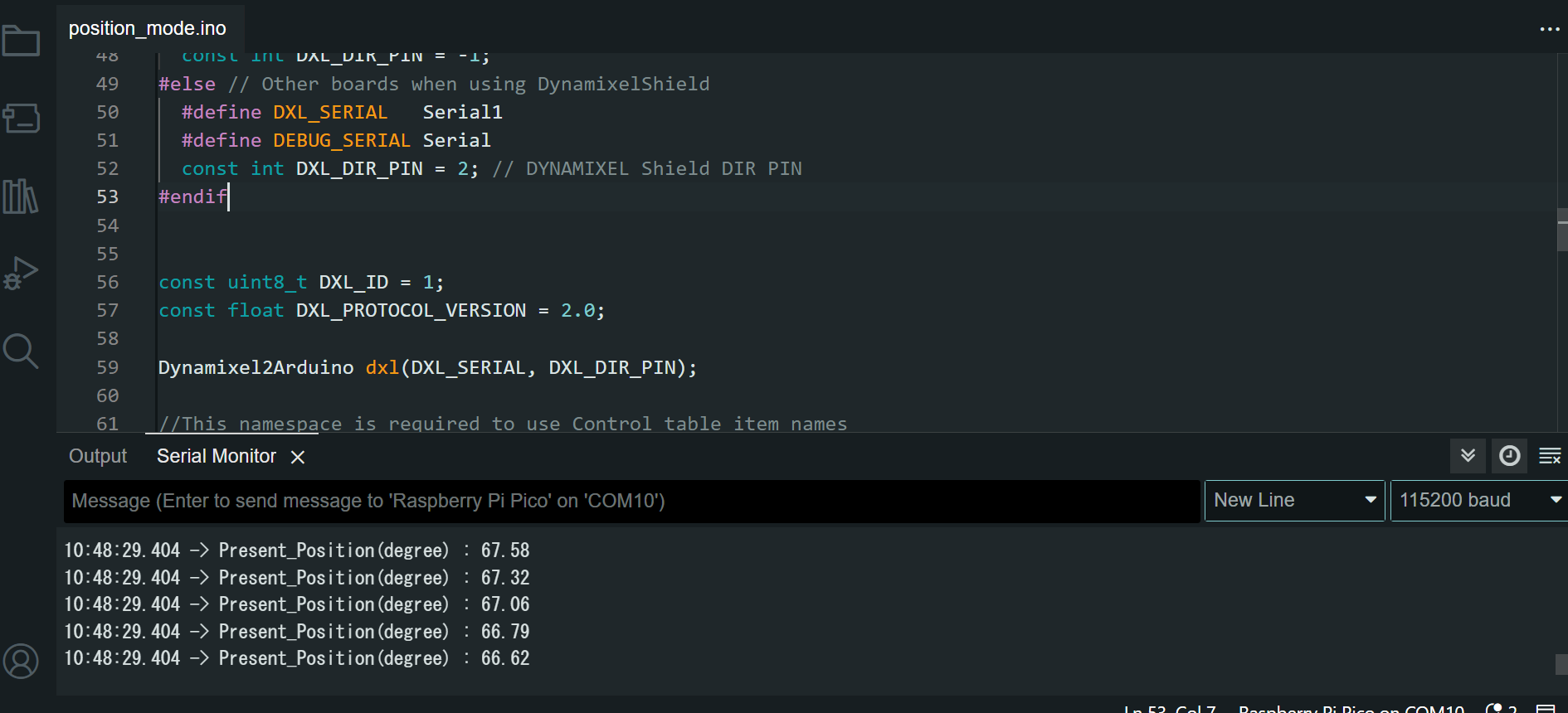Screen dimensions: 1568x713
Task: Click the editor vertical scrollbar
Action: click(1562, 230)
